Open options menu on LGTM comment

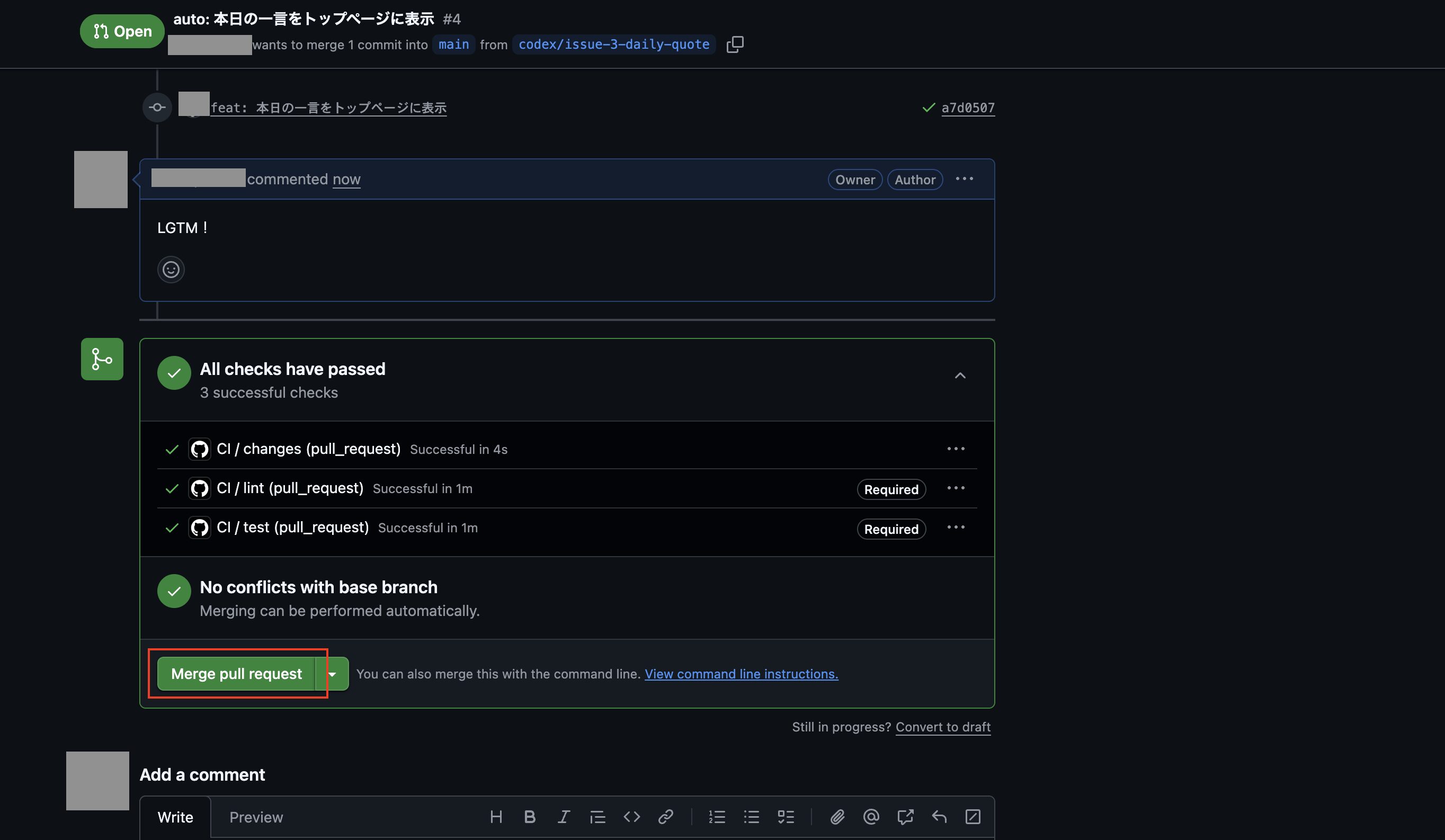pos(965,179)
